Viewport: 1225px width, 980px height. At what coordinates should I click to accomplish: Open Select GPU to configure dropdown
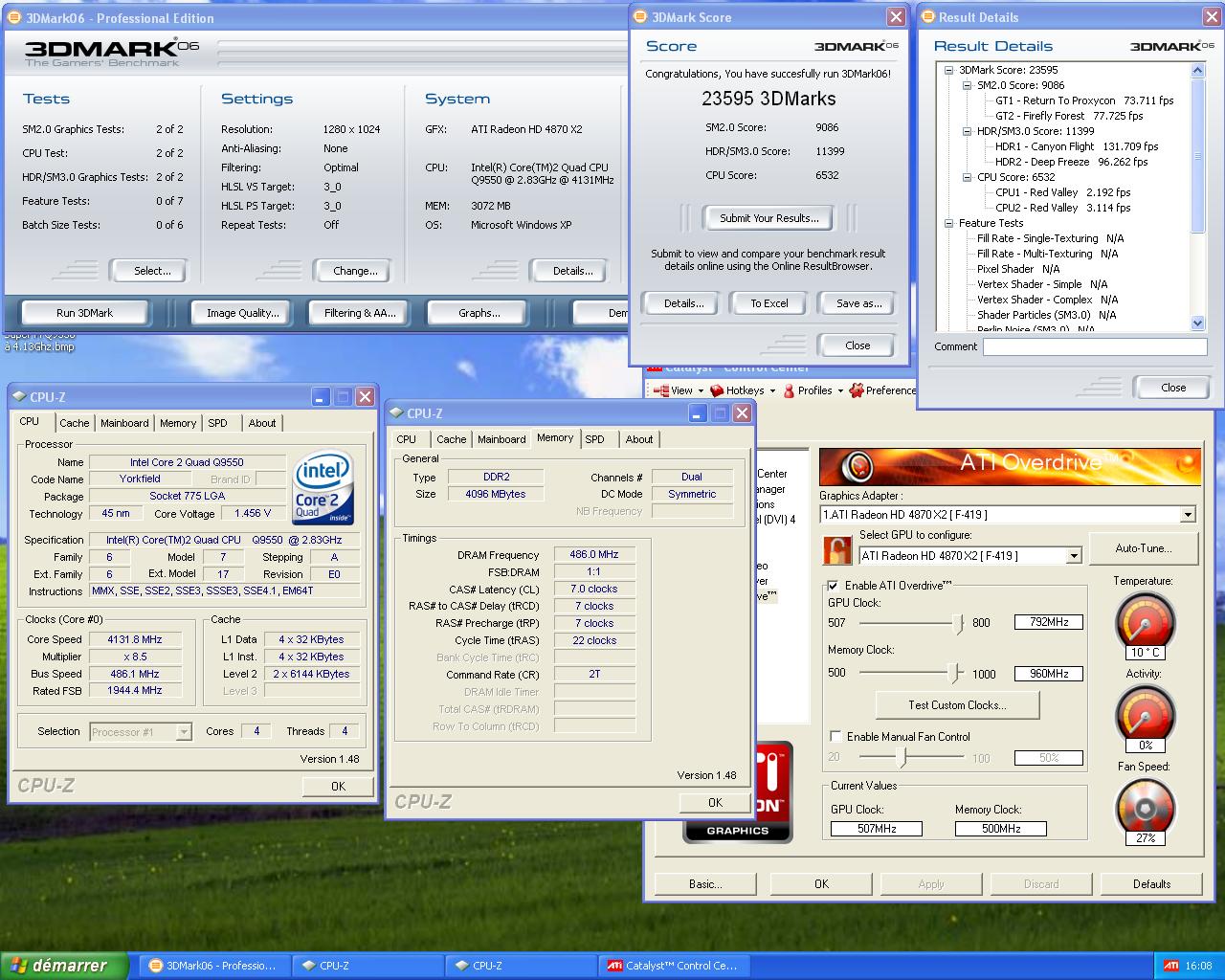tap(1074, 556)
